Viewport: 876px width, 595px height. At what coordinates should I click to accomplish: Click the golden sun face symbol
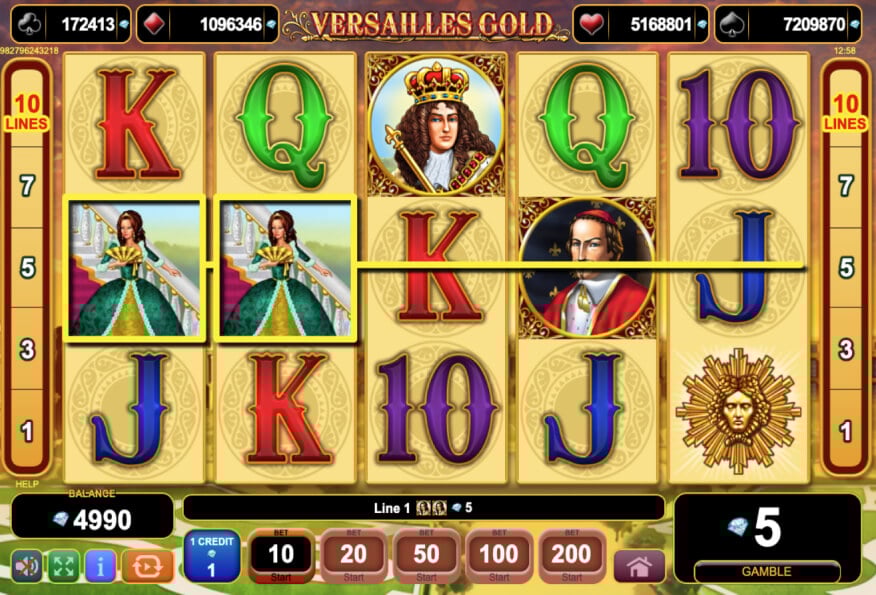738,411
